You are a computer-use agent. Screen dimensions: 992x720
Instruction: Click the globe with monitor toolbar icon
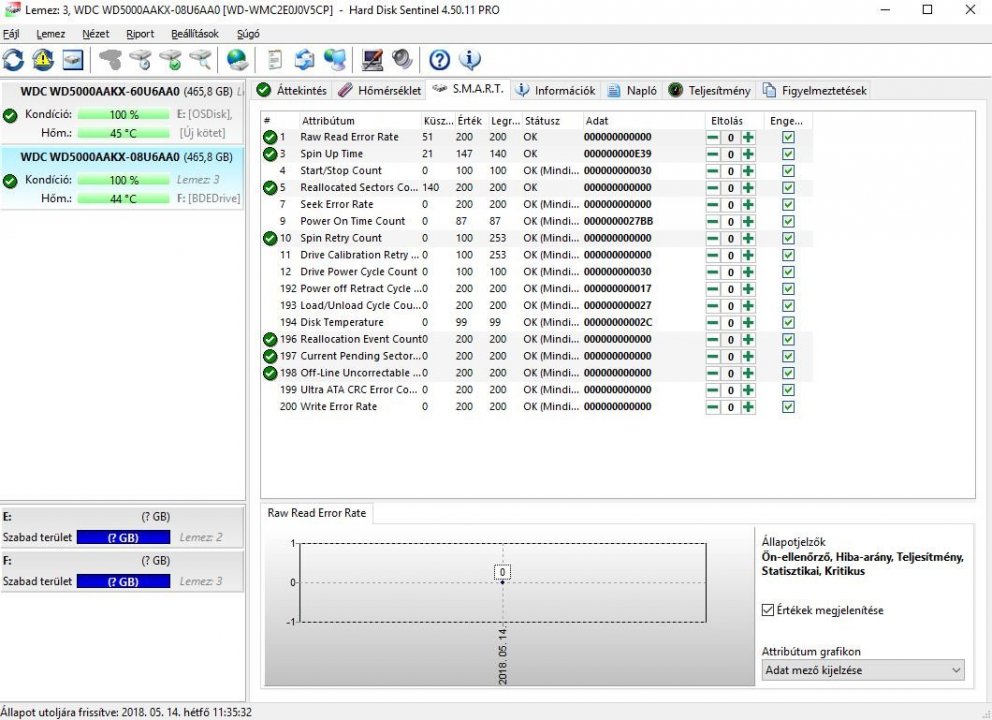335,60
